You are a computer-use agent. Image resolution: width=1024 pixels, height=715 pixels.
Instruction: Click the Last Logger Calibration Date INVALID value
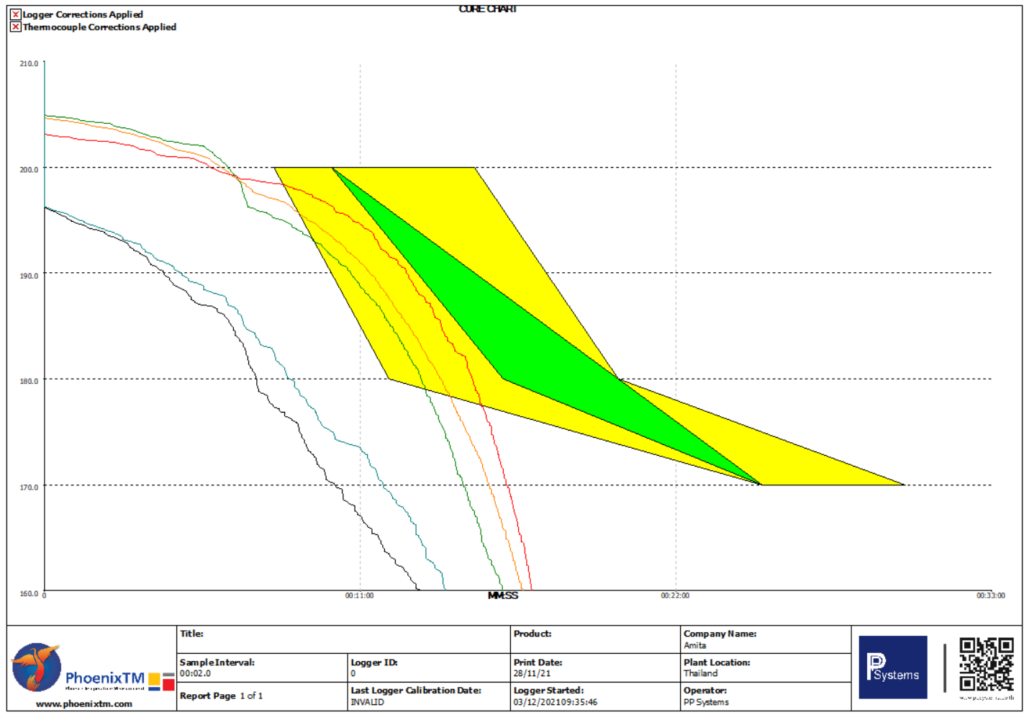(x=369, y=702)
